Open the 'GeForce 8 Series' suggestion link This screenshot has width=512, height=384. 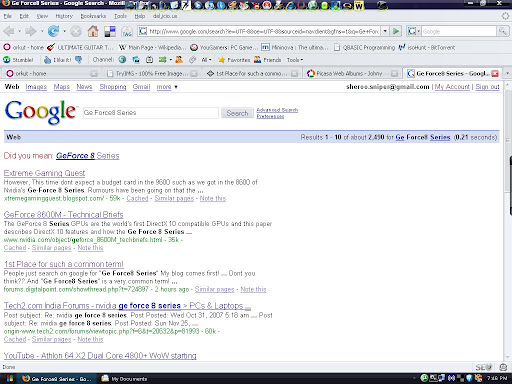pos(88,156)
